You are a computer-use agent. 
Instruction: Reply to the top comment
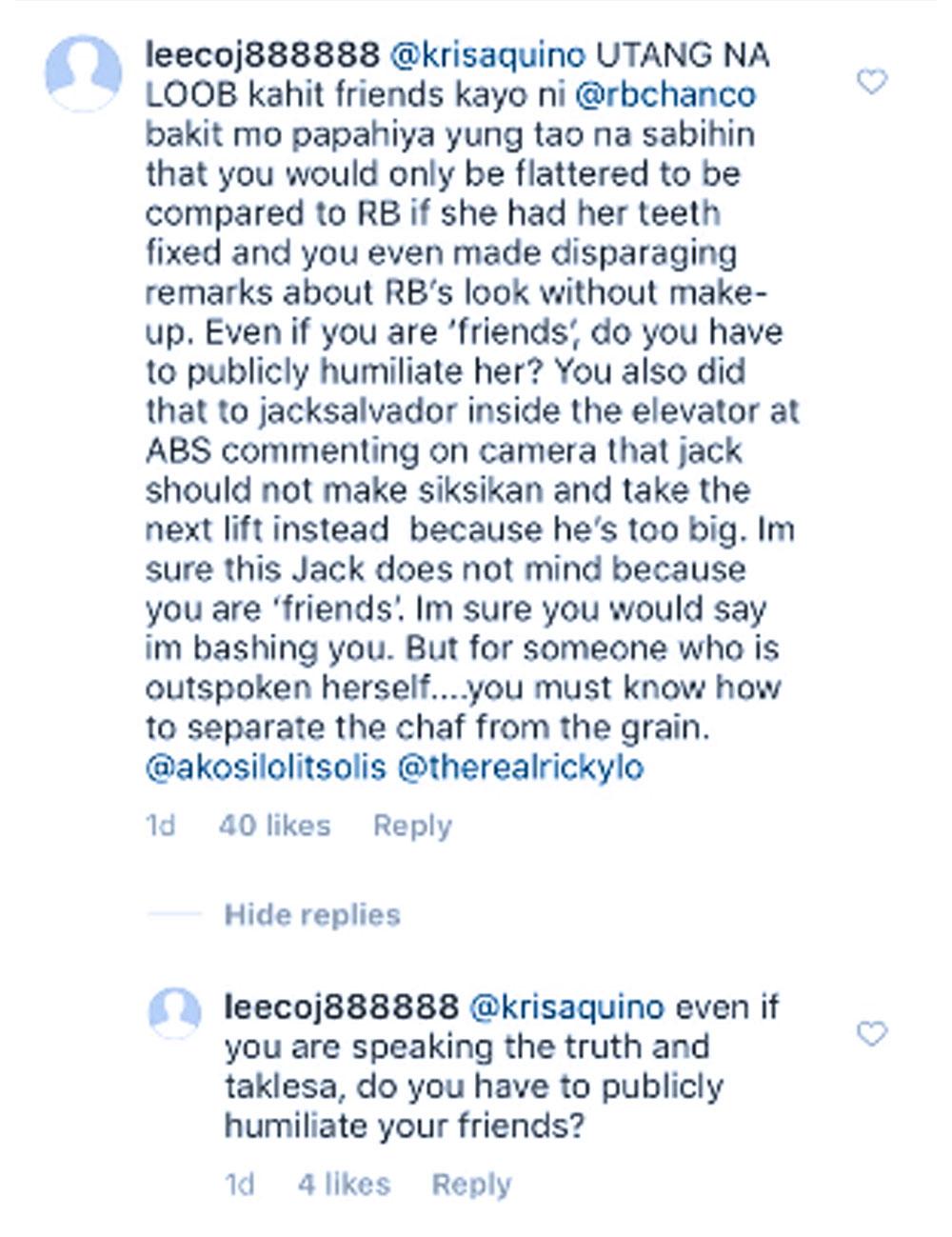[x=412, y=826]
